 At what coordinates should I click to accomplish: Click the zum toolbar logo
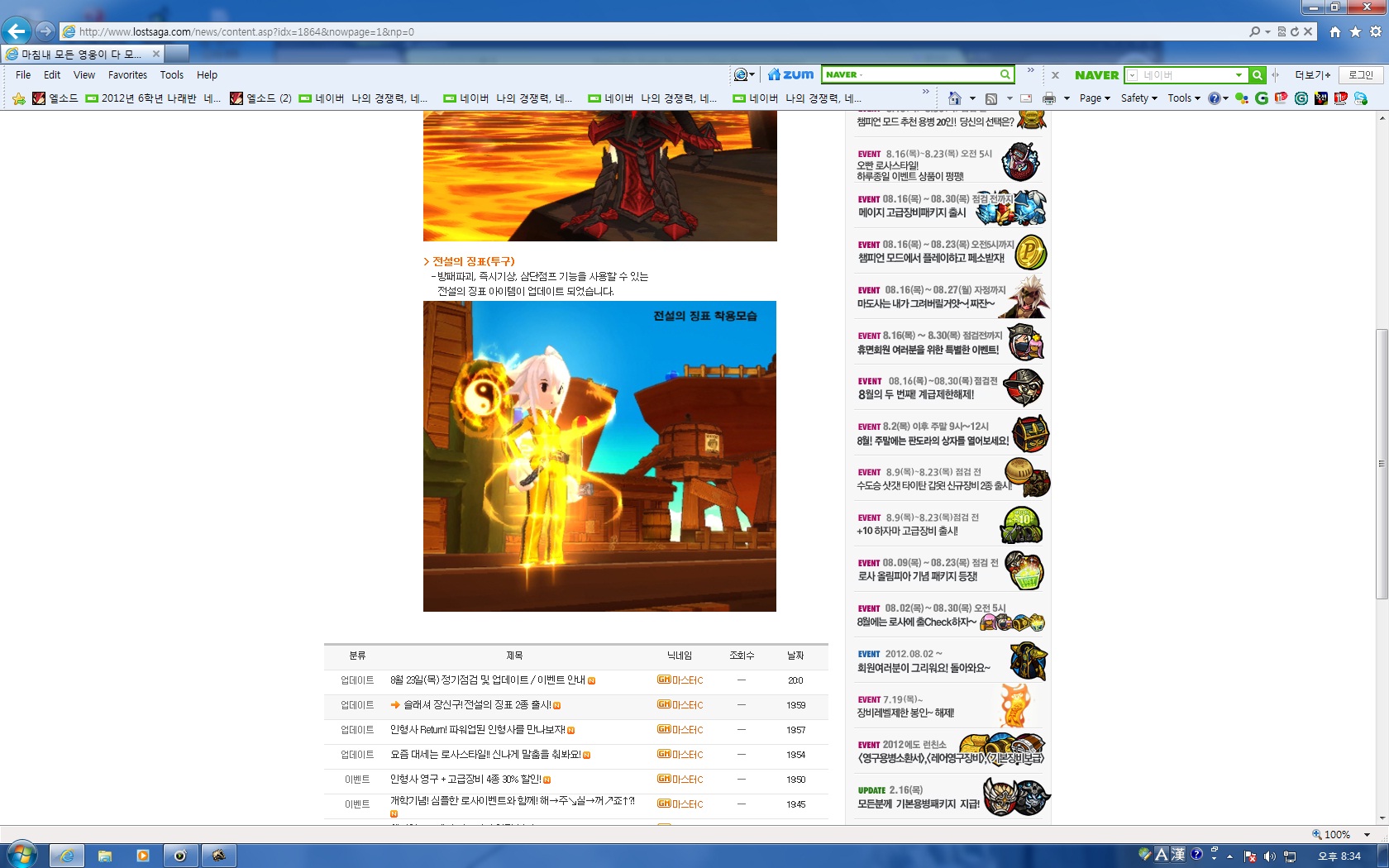tap(791, 74)
